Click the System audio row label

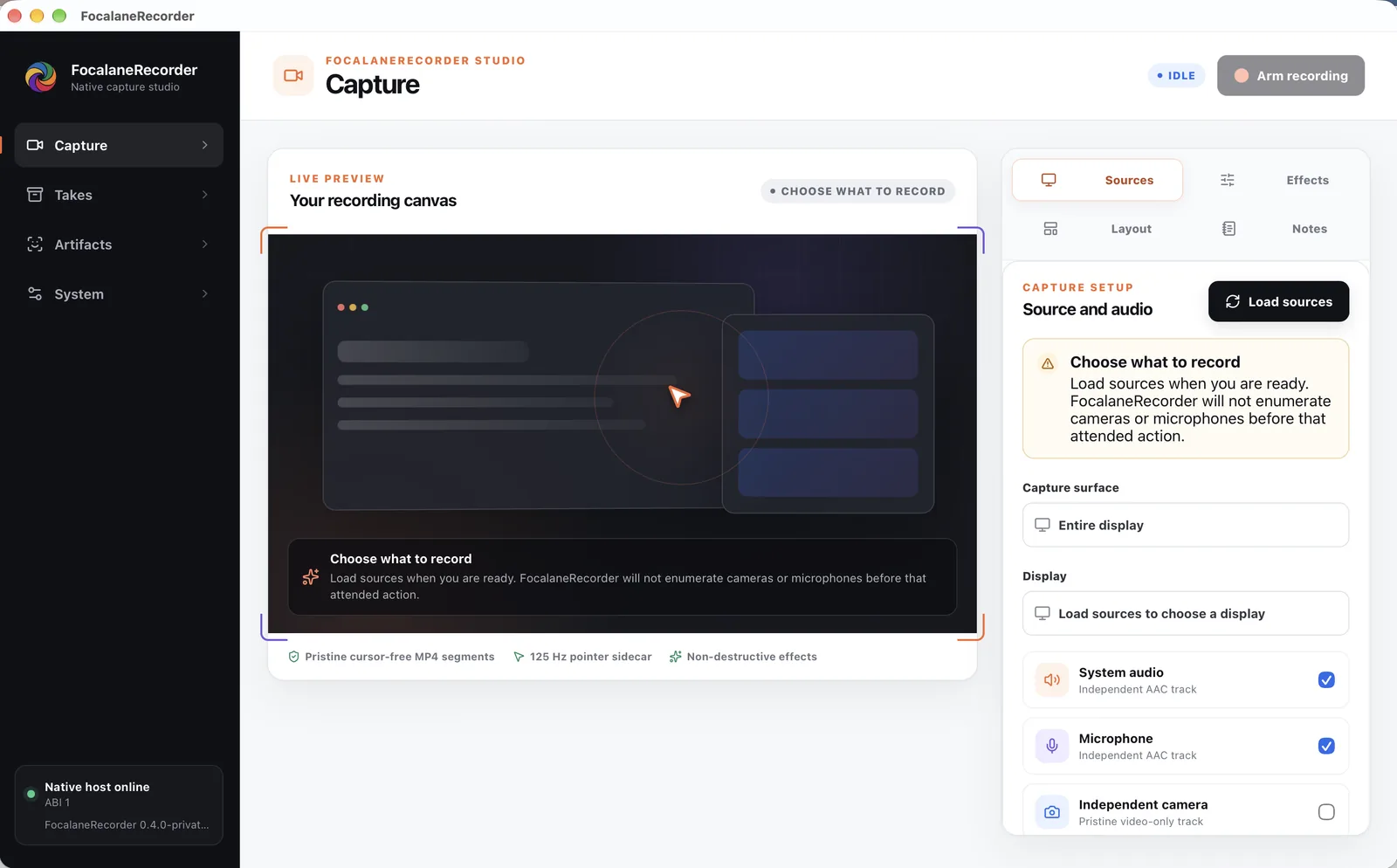[1121, 672]
